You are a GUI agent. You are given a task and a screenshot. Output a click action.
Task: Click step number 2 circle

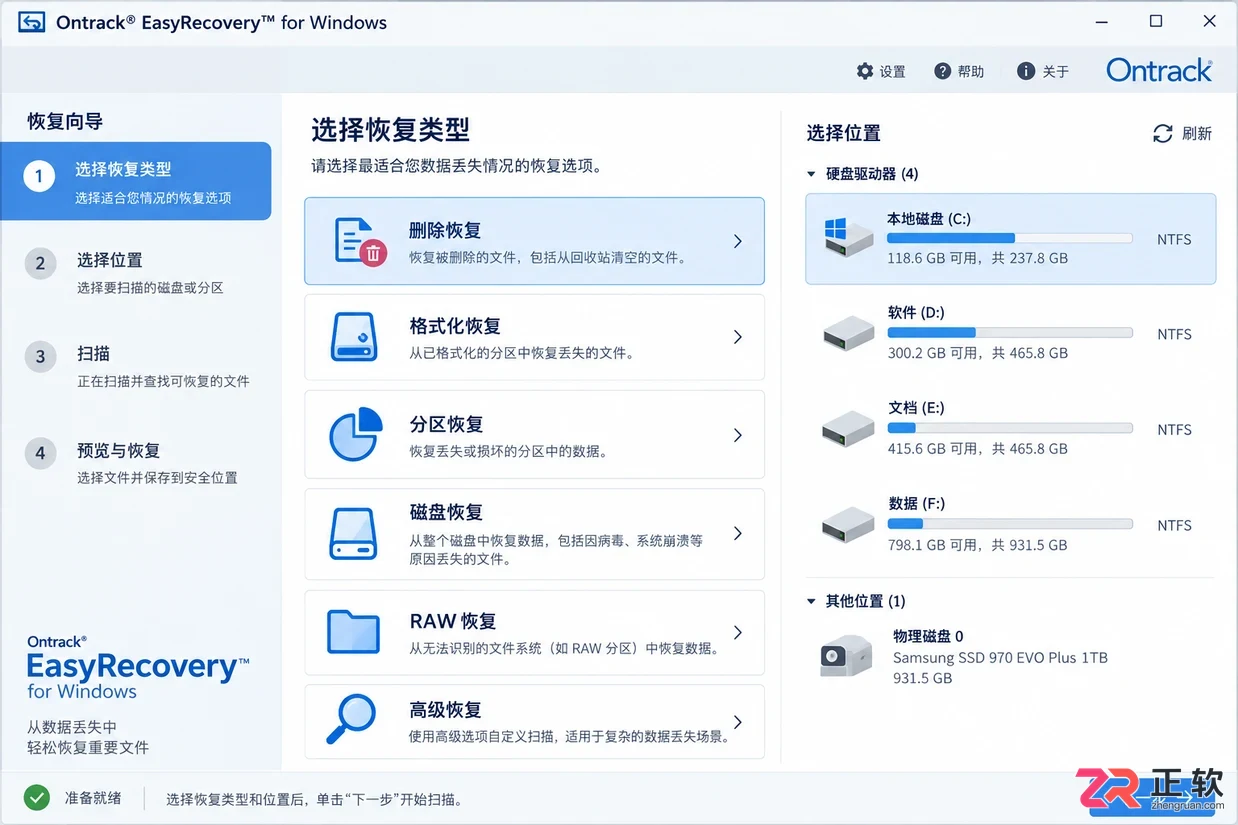[x=40, y=264]
